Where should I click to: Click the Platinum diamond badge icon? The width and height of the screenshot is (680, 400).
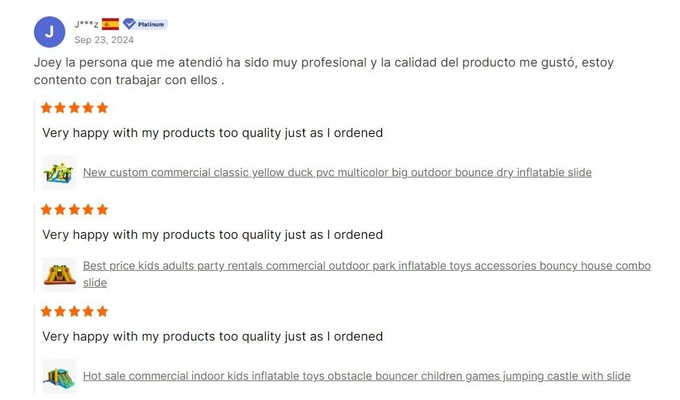(x=129, y=24)
